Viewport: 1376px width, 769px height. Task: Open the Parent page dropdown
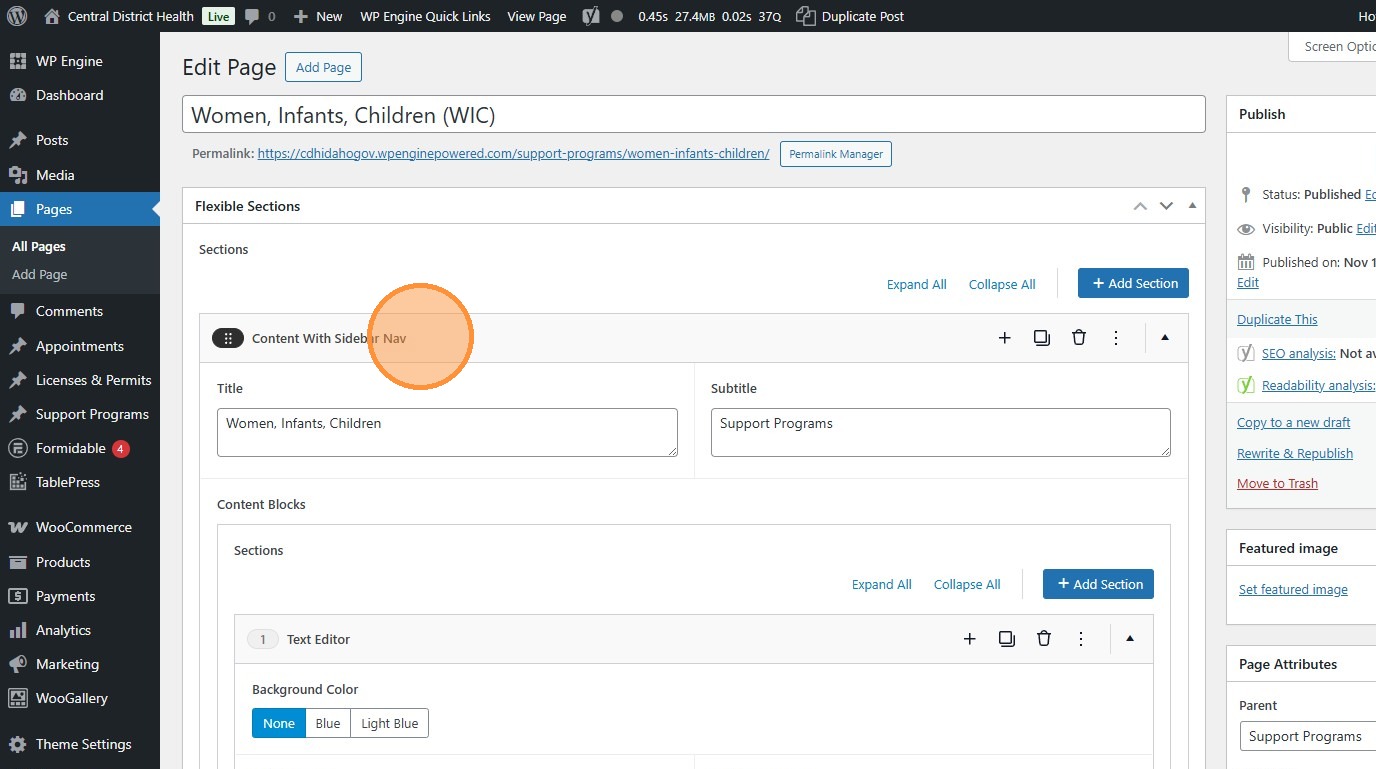point(1307,736)
